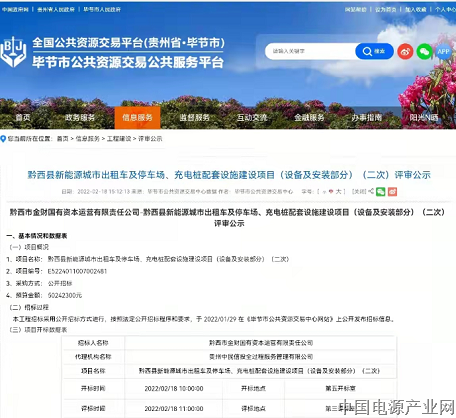
Task: Open the 政务服务 navigation tab
Action: [x=80, y=117]
